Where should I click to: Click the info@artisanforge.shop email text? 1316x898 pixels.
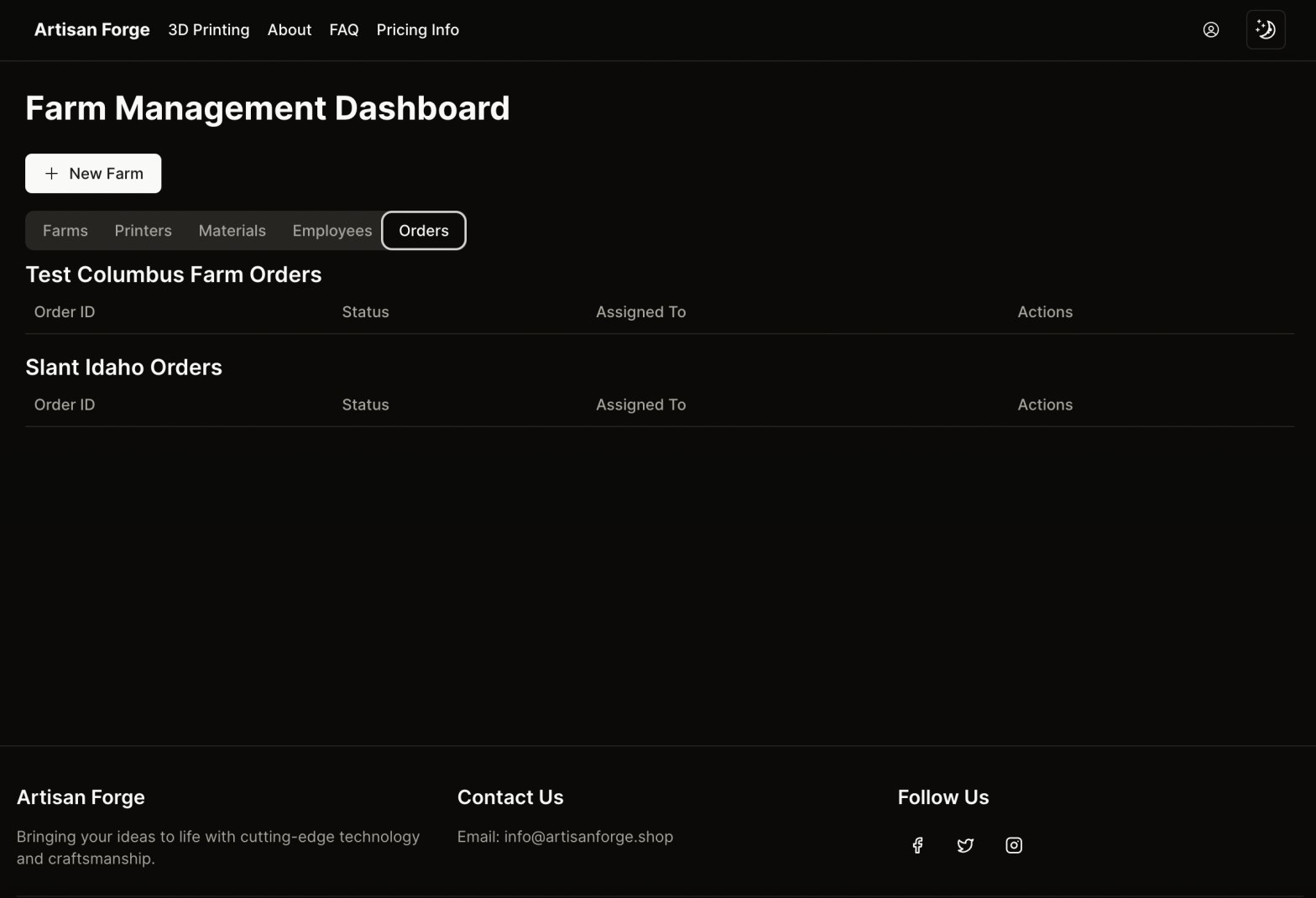pyautogui.click(x=588, y=837)
